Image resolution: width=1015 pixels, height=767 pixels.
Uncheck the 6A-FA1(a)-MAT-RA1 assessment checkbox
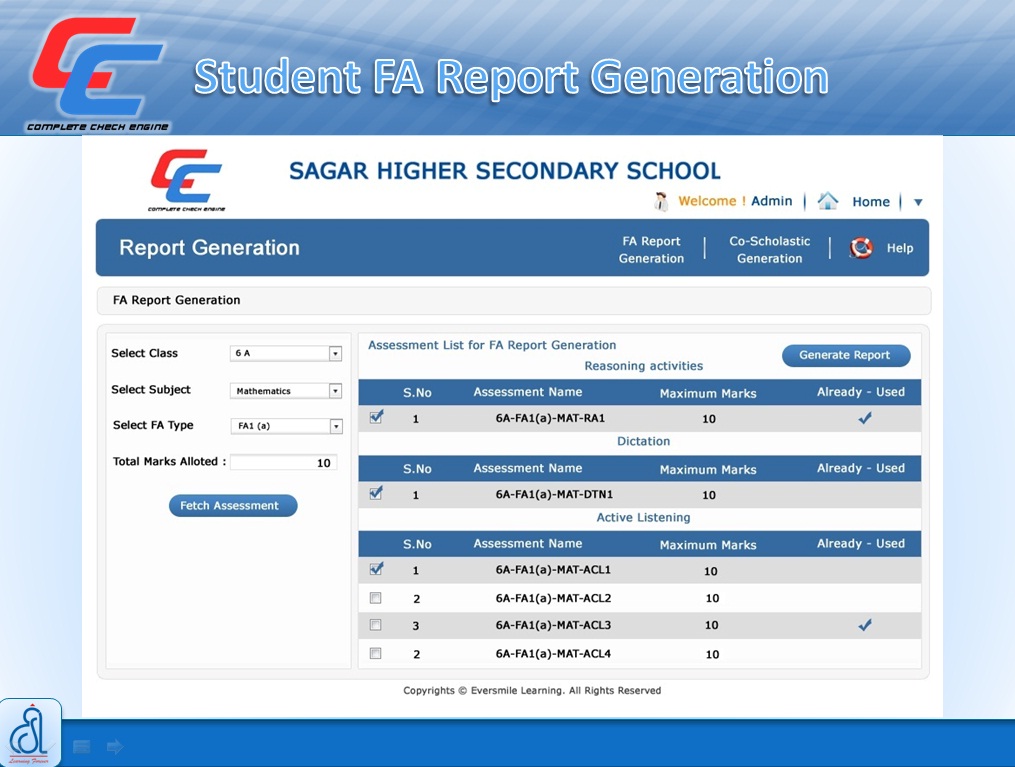click(376, 417)
